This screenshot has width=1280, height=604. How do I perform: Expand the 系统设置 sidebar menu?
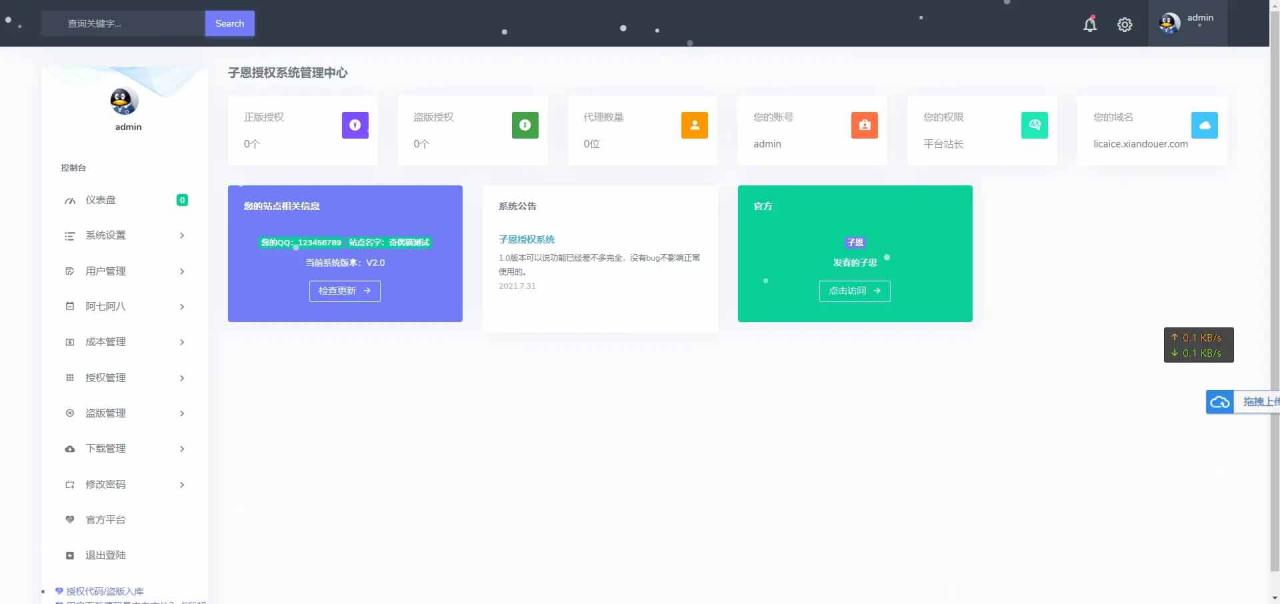125,236
